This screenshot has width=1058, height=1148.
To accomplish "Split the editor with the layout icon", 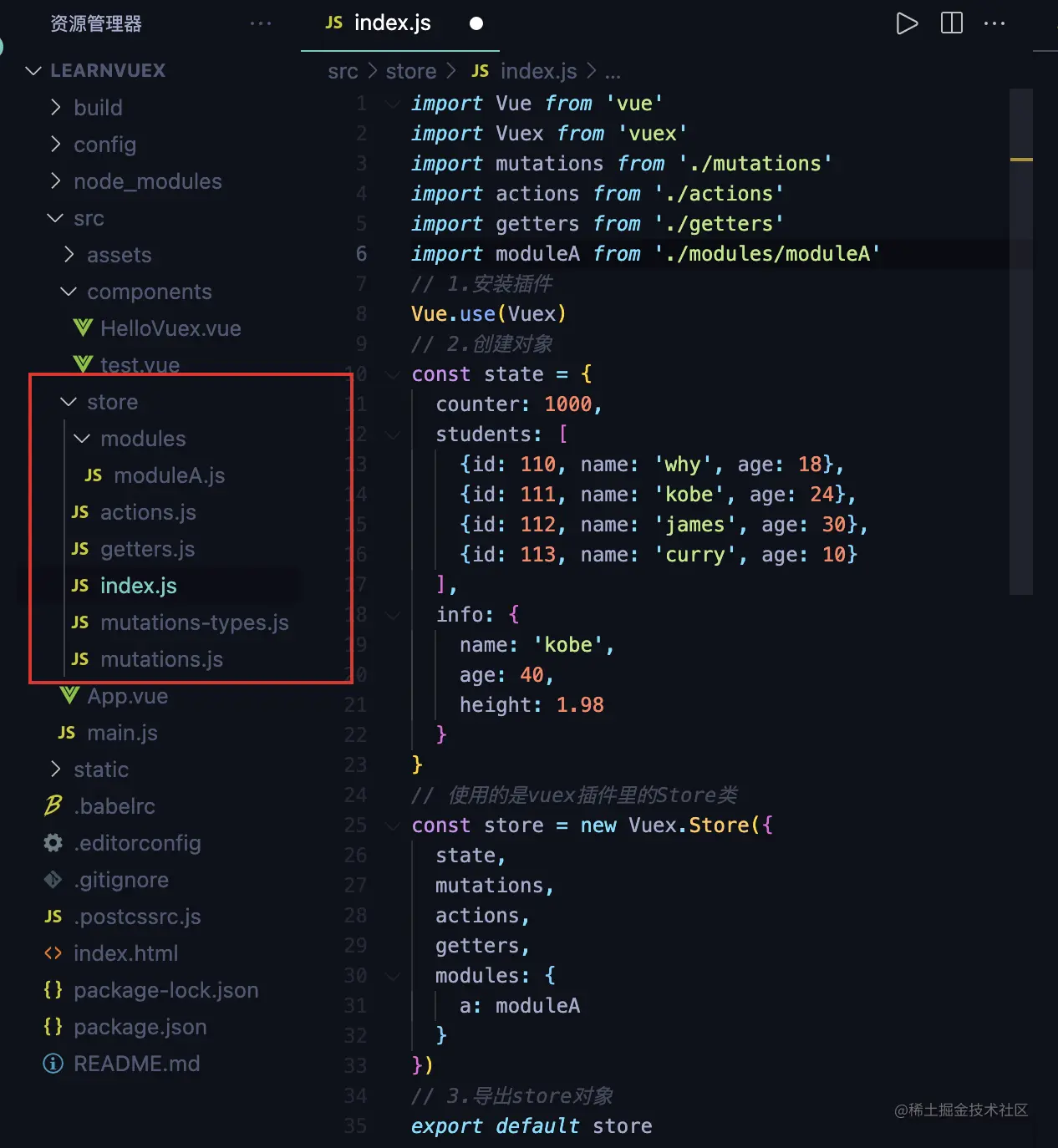I will coord(952,23).
